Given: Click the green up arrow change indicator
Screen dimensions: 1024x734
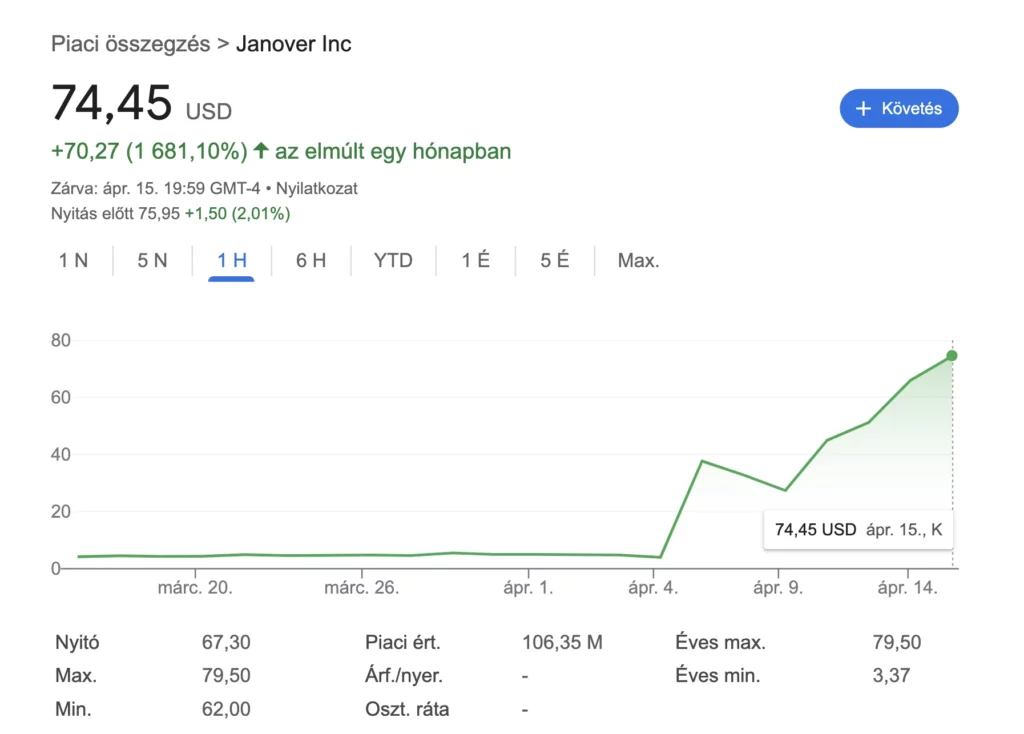Looking at the screenshot, I should click(261, 150).
